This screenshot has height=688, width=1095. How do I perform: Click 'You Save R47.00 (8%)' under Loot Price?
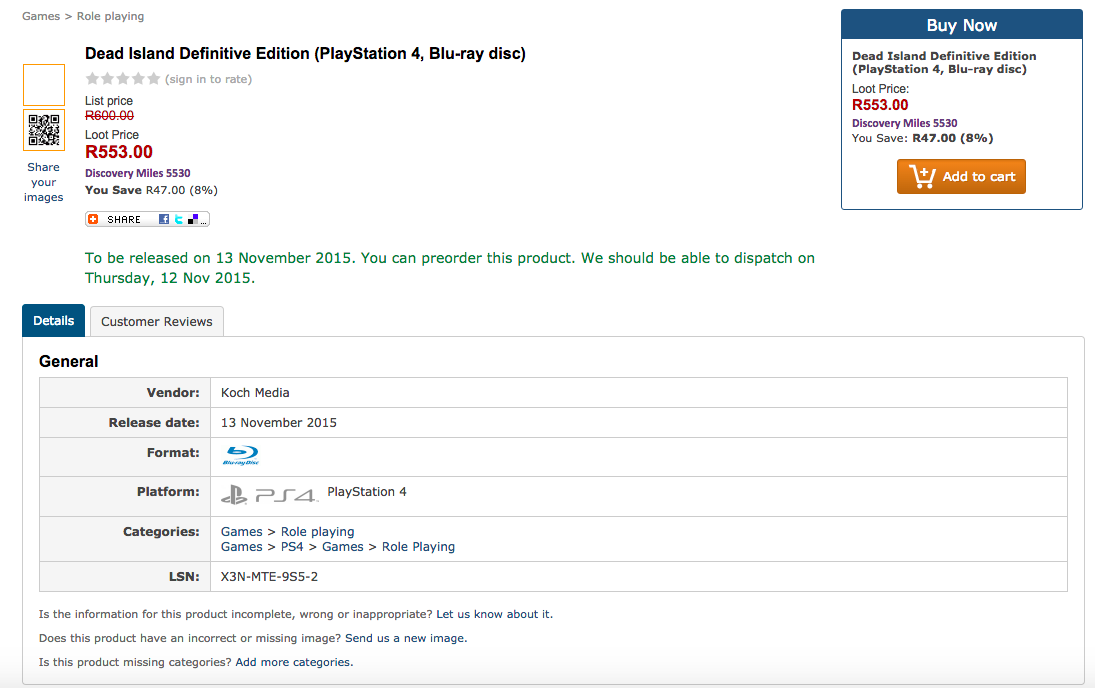(x=152, y=190)
